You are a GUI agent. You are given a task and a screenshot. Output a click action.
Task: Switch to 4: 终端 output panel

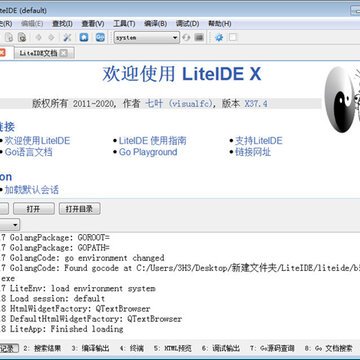[132, 349]
